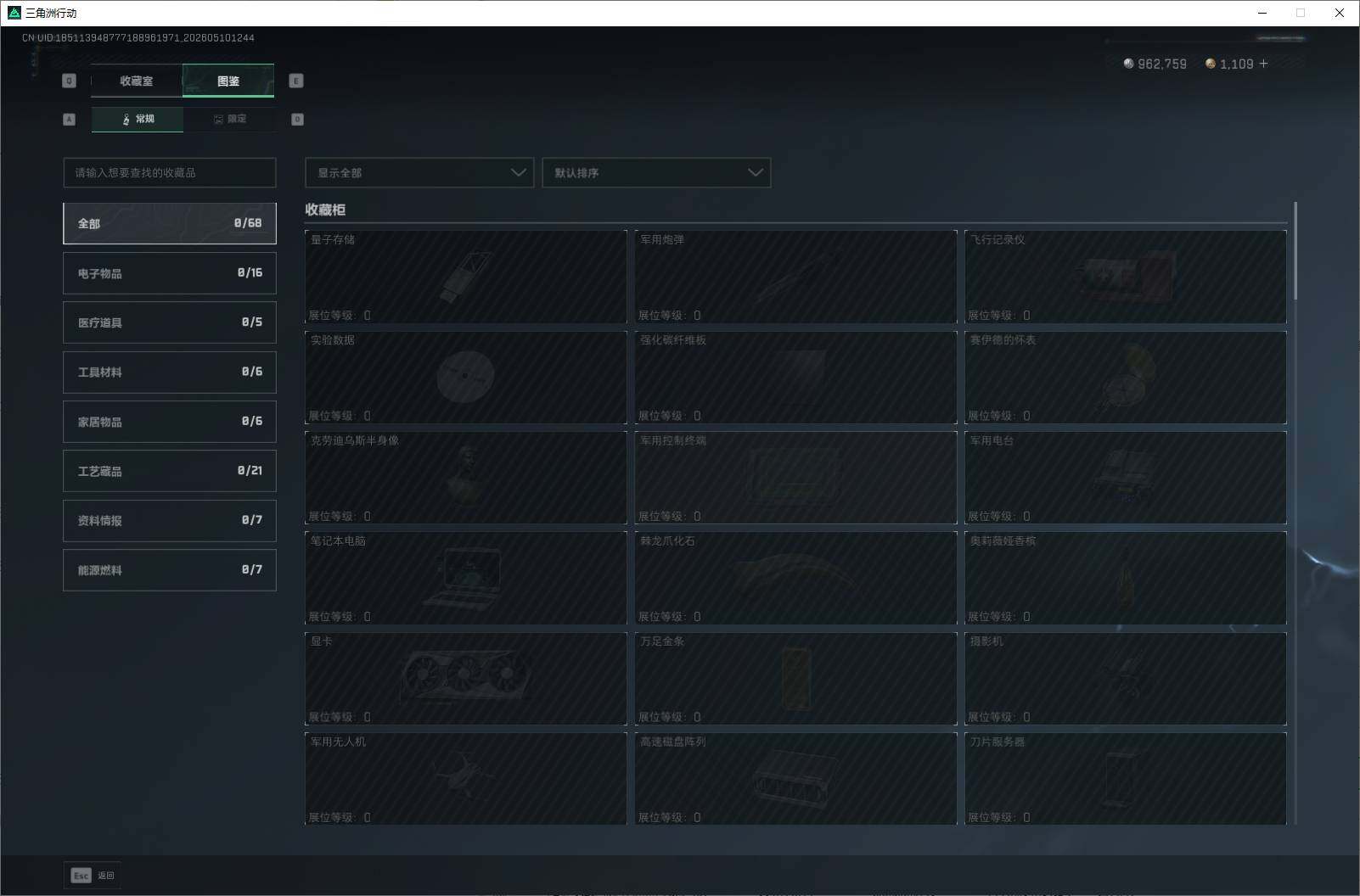Viewport: 1360px width, 896px height.
Task: Open the 默认排序 sort dropdown
Action: point(656,172)
